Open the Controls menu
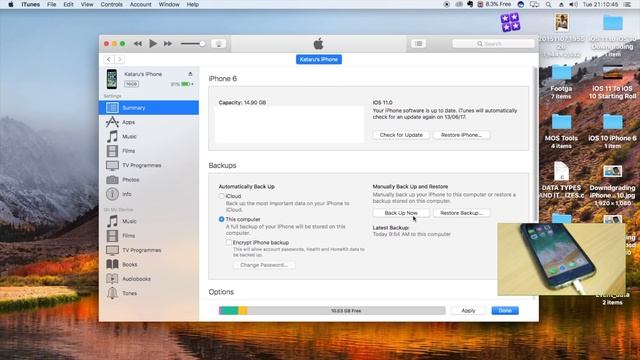The image size is (640, 360). coord(111,4)
